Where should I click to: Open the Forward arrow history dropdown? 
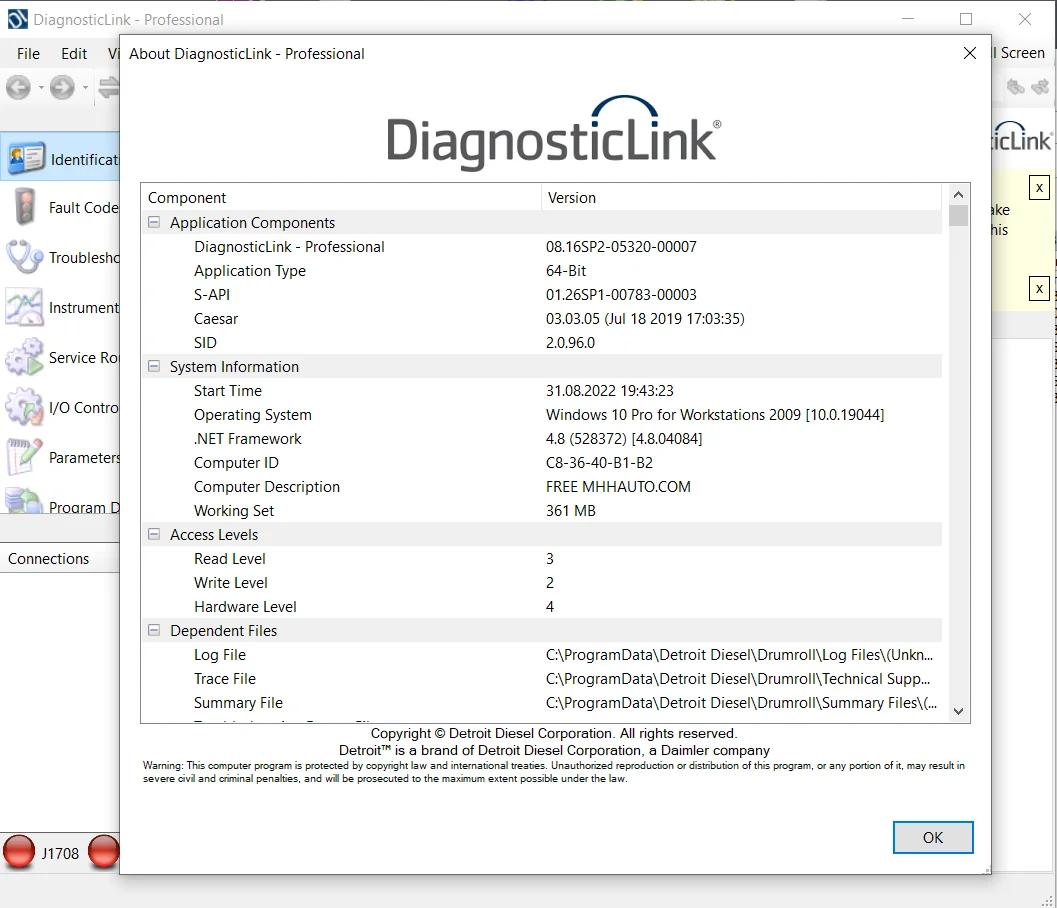(85, 88)
